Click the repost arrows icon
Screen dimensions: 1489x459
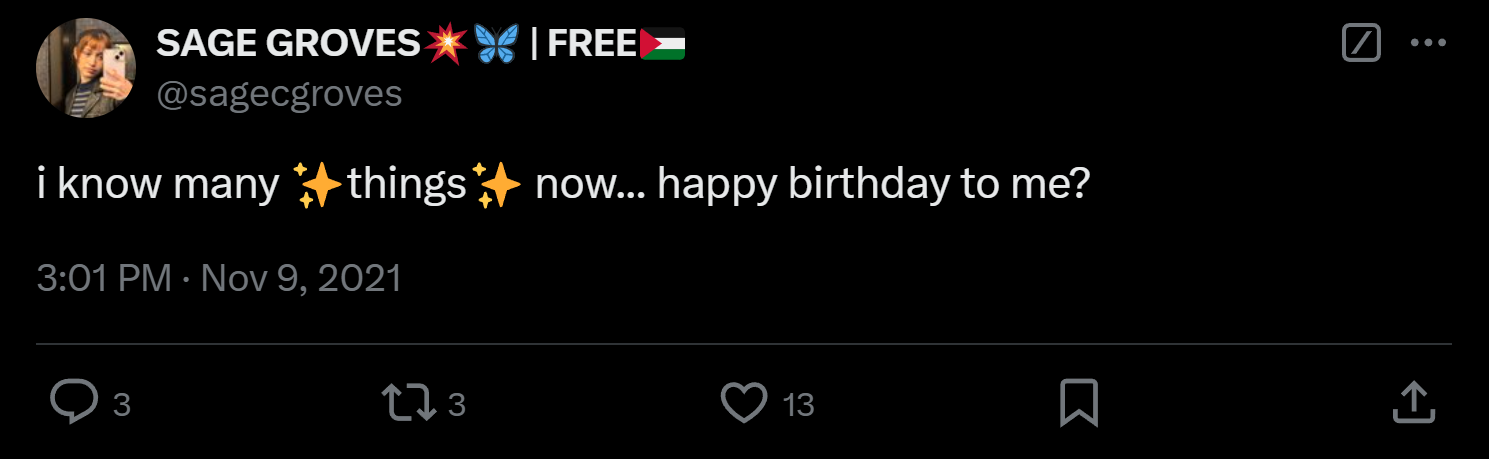click(409, 403)
